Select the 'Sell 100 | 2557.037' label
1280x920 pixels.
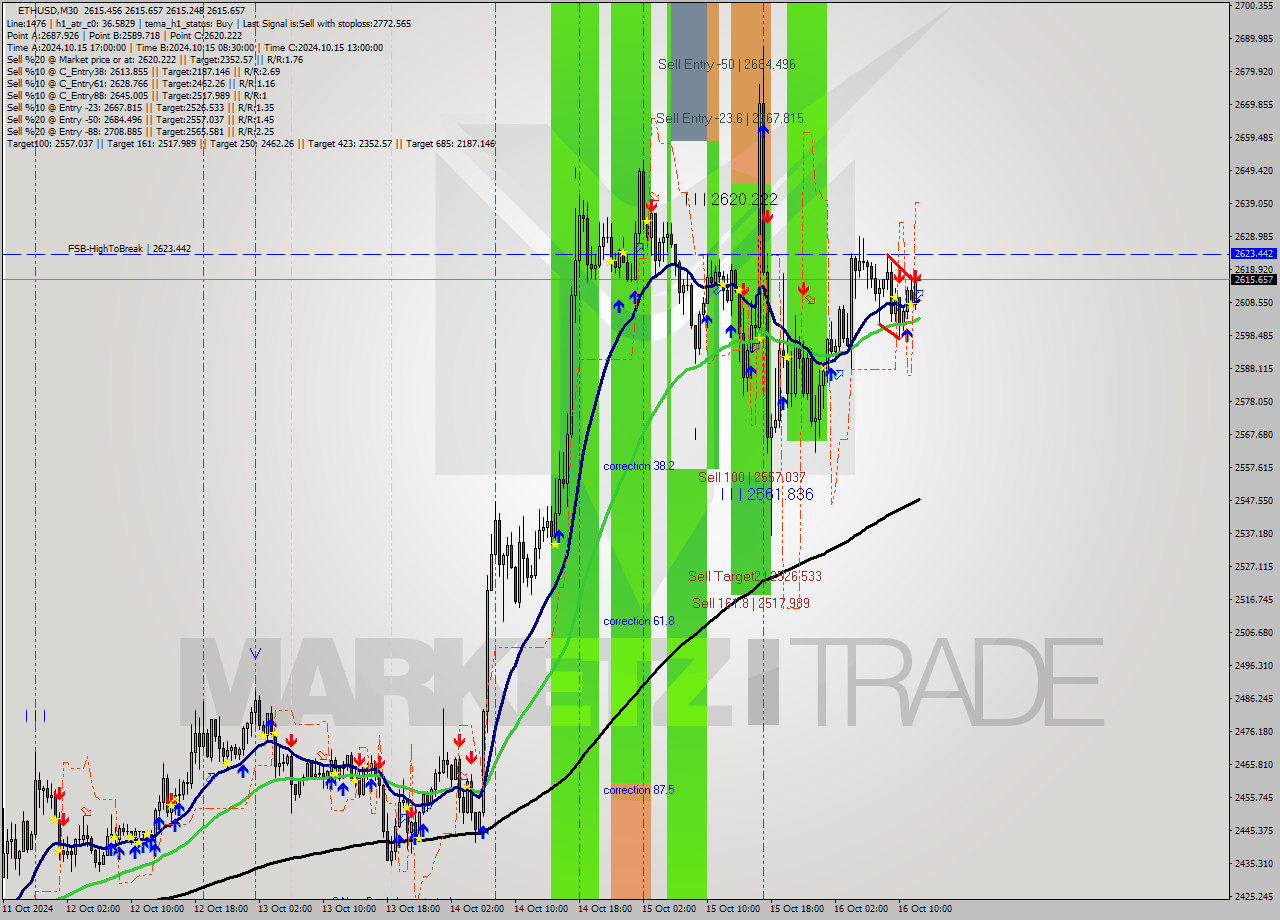coord(752,478)
